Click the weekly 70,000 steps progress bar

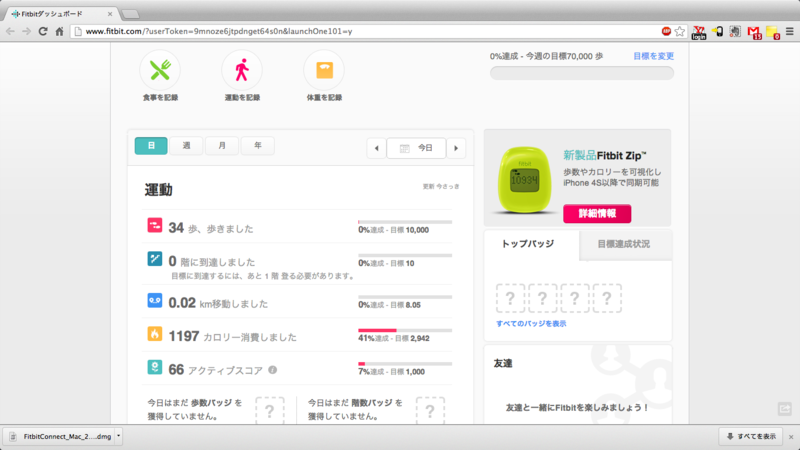tap(582, 73)
